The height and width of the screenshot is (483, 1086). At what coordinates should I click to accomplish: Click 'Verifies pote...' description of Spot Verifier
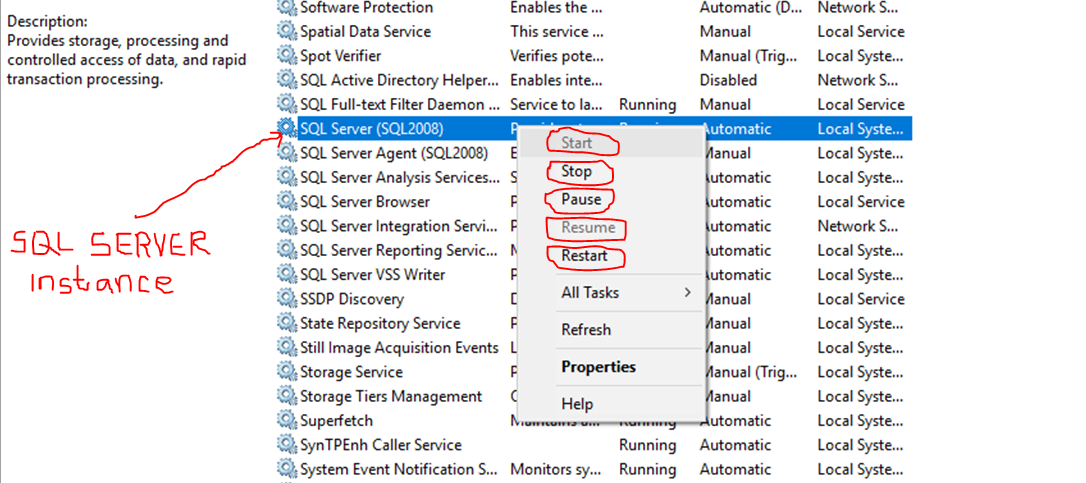(x=557, y=56)
